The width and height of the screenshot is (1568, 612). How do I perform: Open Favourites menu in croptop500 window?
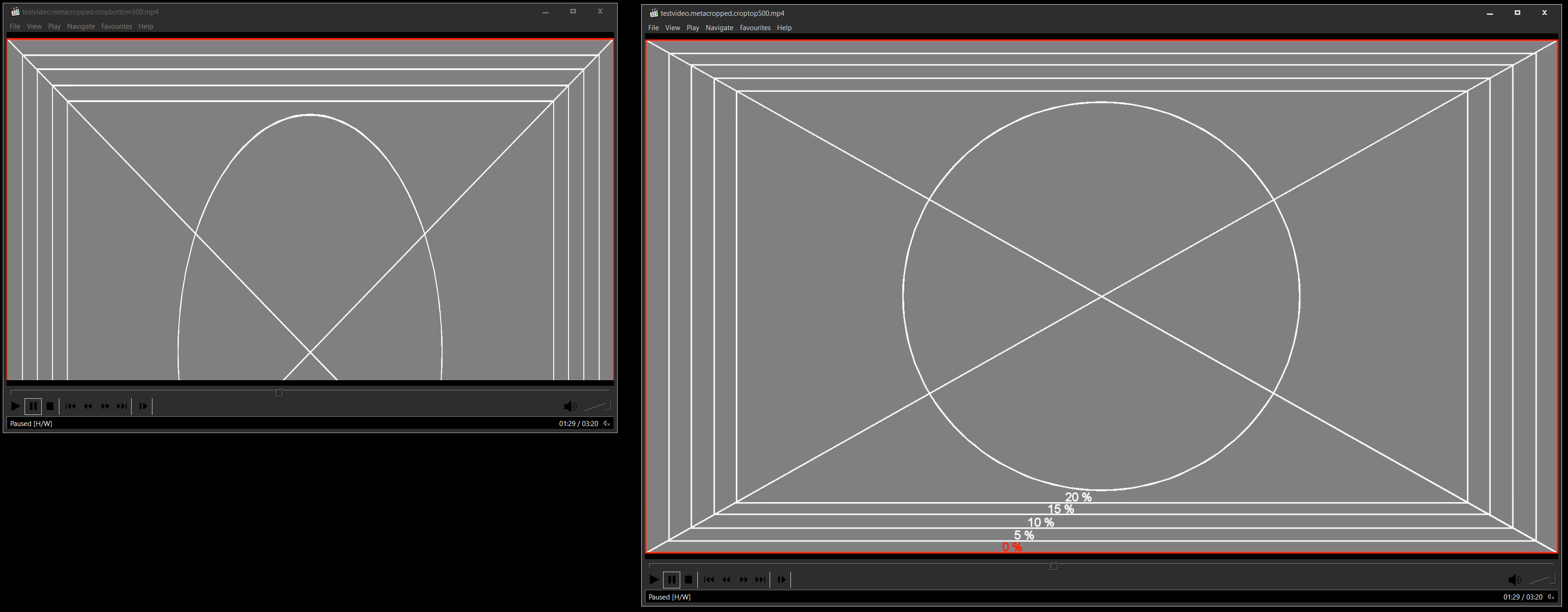tap(755, 27)
